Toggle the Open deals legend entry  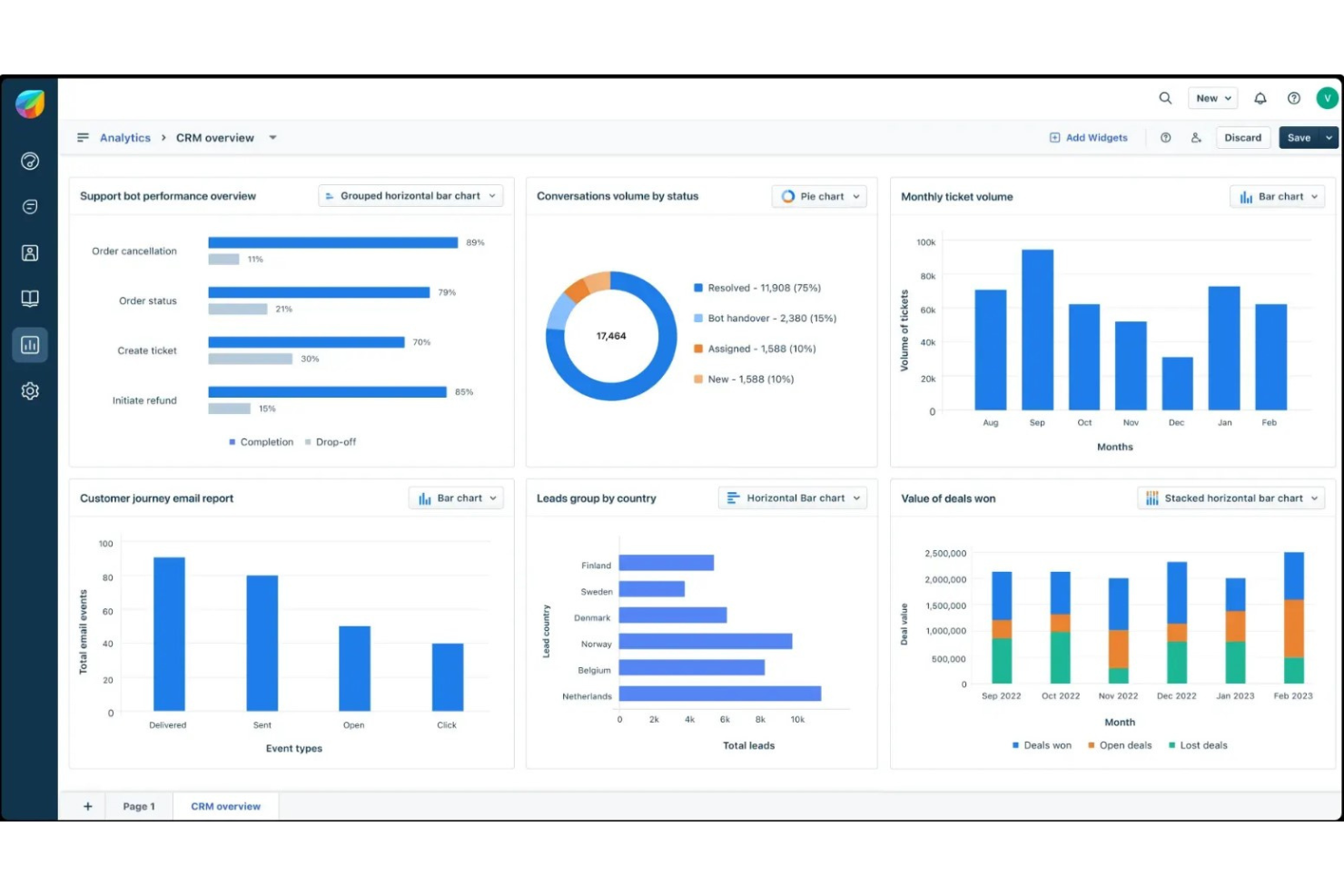pyautogui.click(x=1120, y=745)
